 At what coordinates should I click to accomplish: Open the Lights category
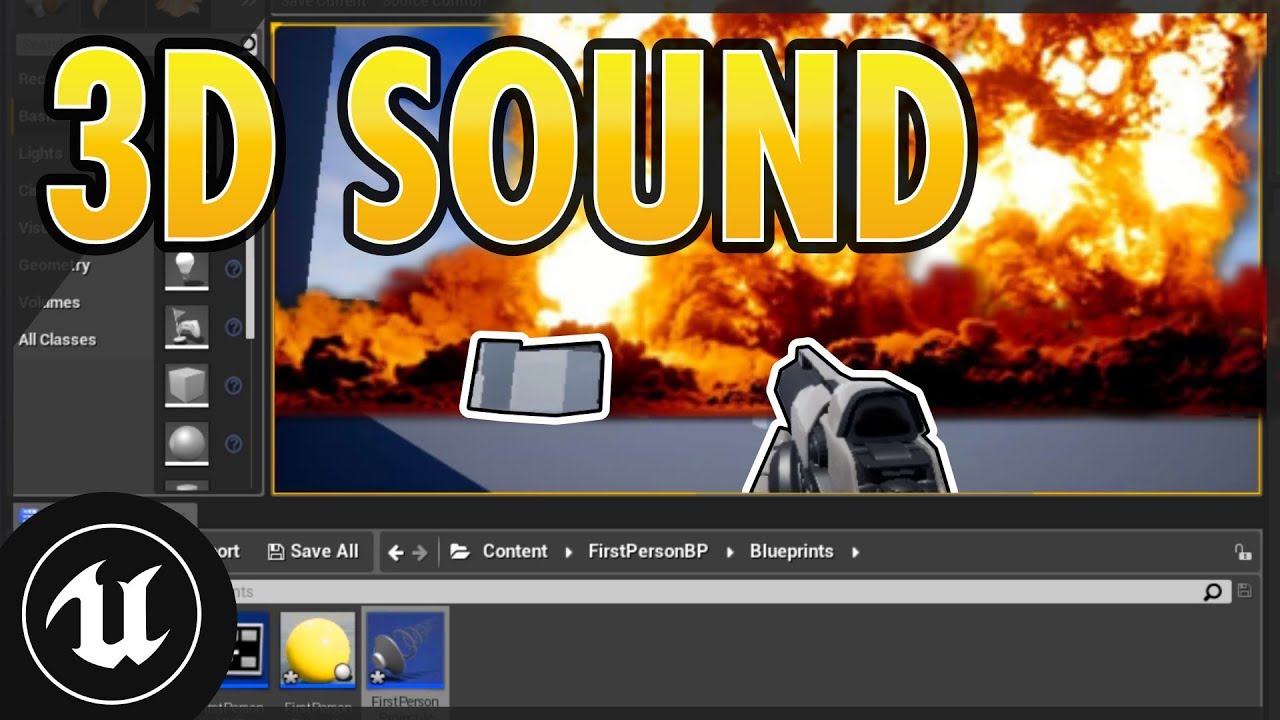click(x=40, y=154)
